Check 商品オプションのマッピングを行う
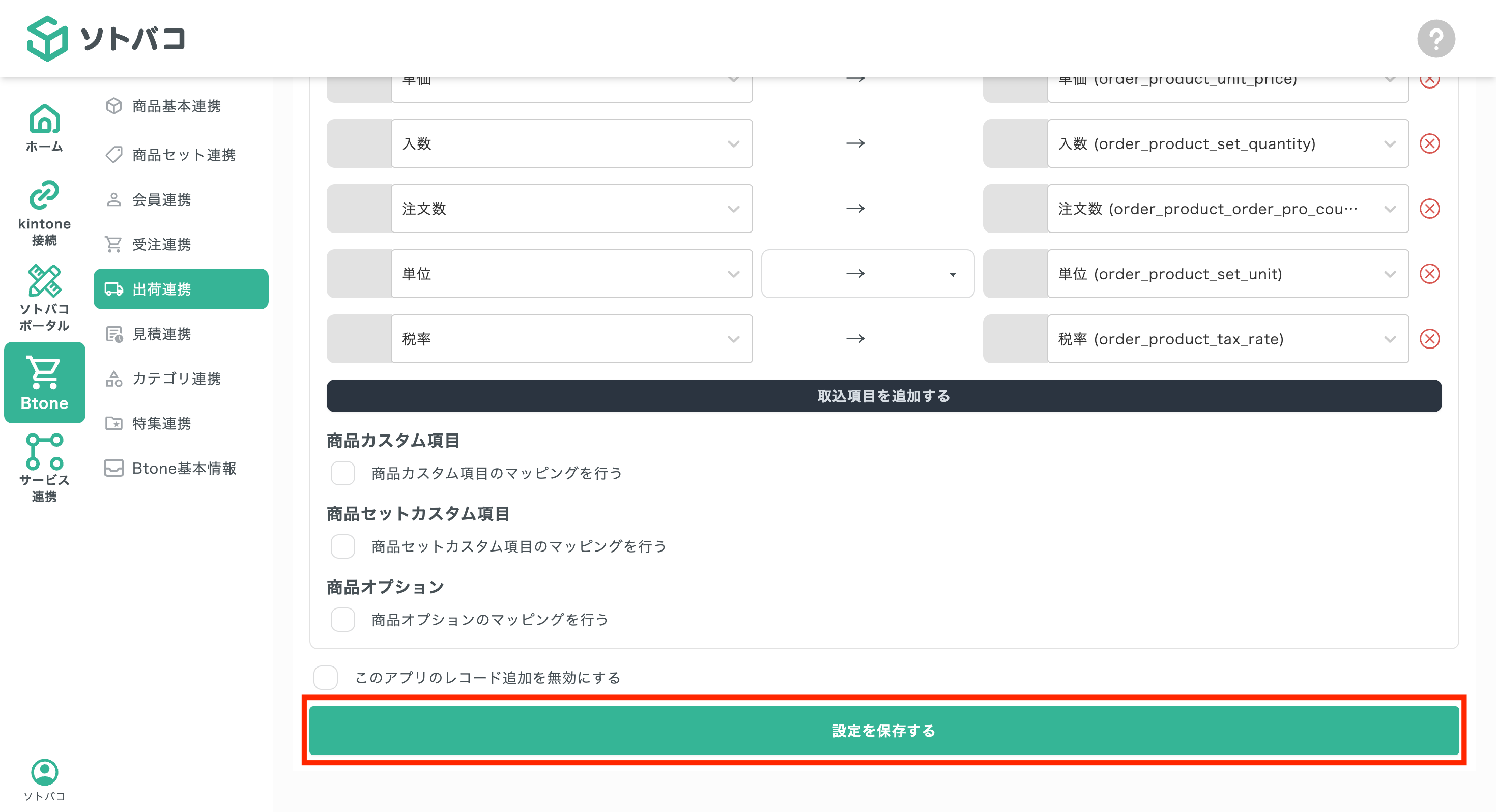Viewport: 1496px width, 812px height. click(x=342, y=619)
